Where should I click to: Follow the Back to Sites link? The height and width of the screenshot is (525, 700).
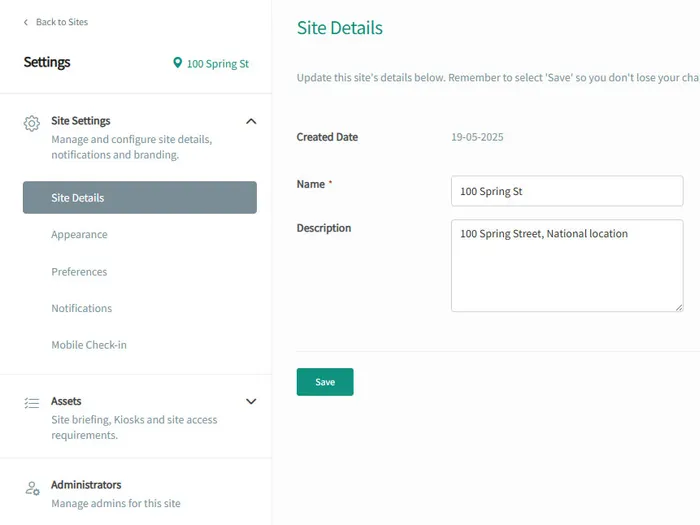pos(61,22)
